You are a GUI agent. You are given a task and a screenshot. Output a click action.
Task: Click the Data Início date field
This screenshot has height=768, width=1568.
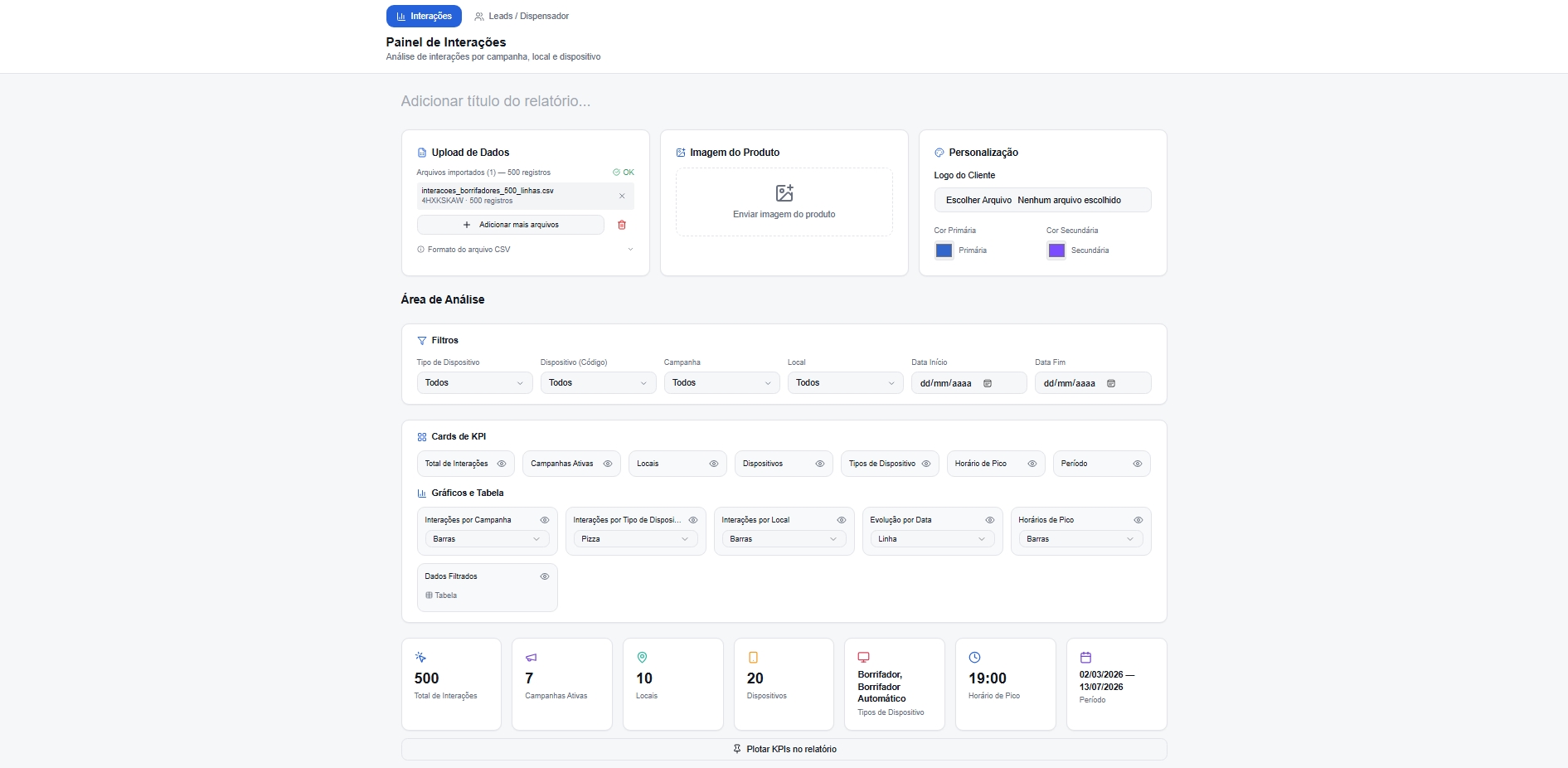tap(968, 383)
